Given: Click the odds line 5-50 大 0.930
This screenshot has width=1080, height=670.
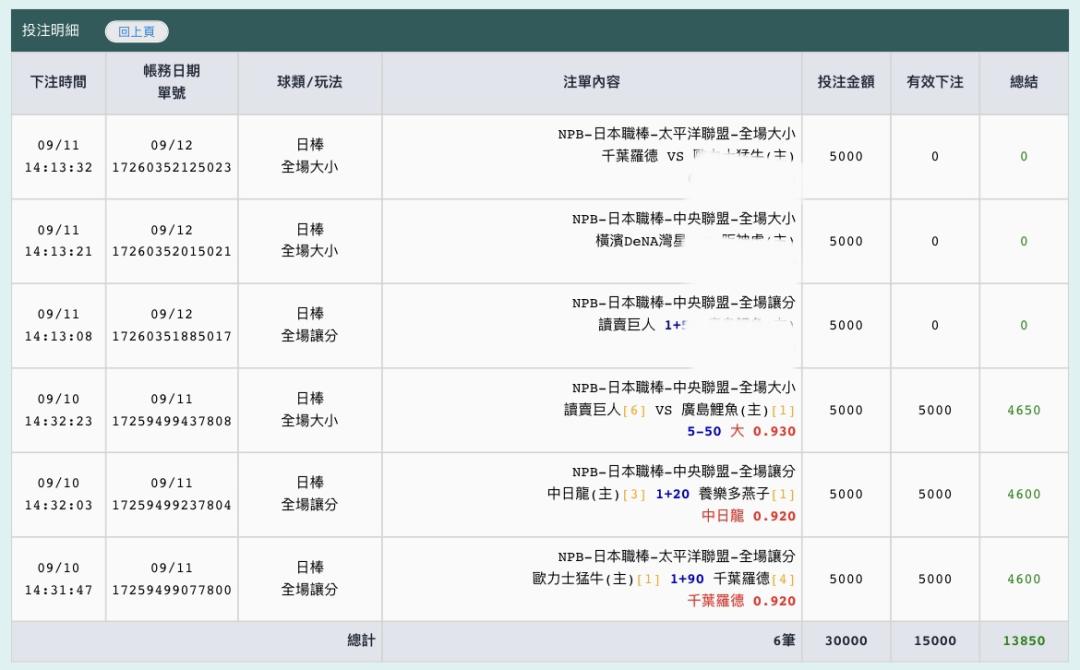Looking at the screenshot, I should pos(741,431).
